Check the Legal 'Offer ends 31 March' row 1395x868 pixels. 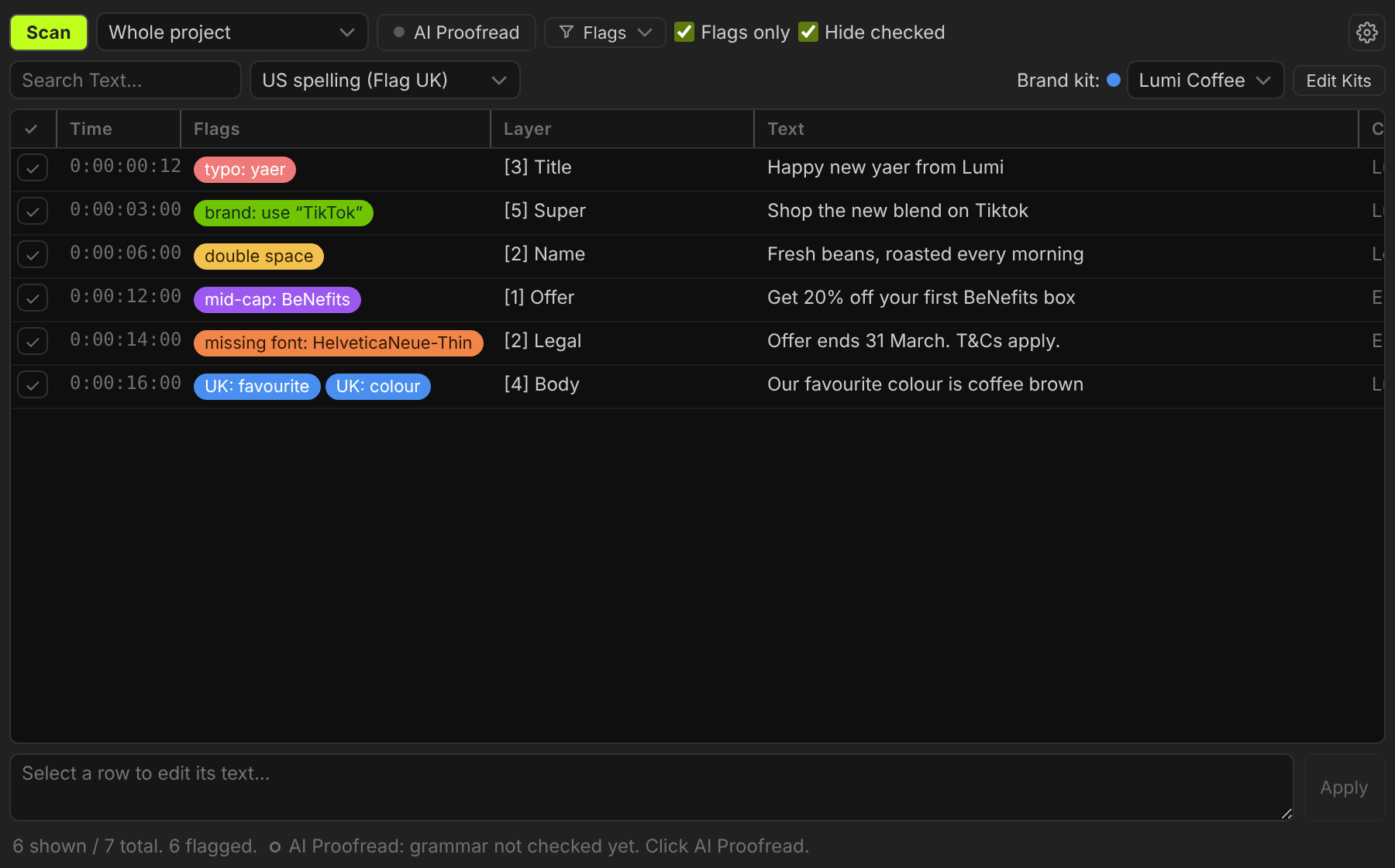coord(33,341)
